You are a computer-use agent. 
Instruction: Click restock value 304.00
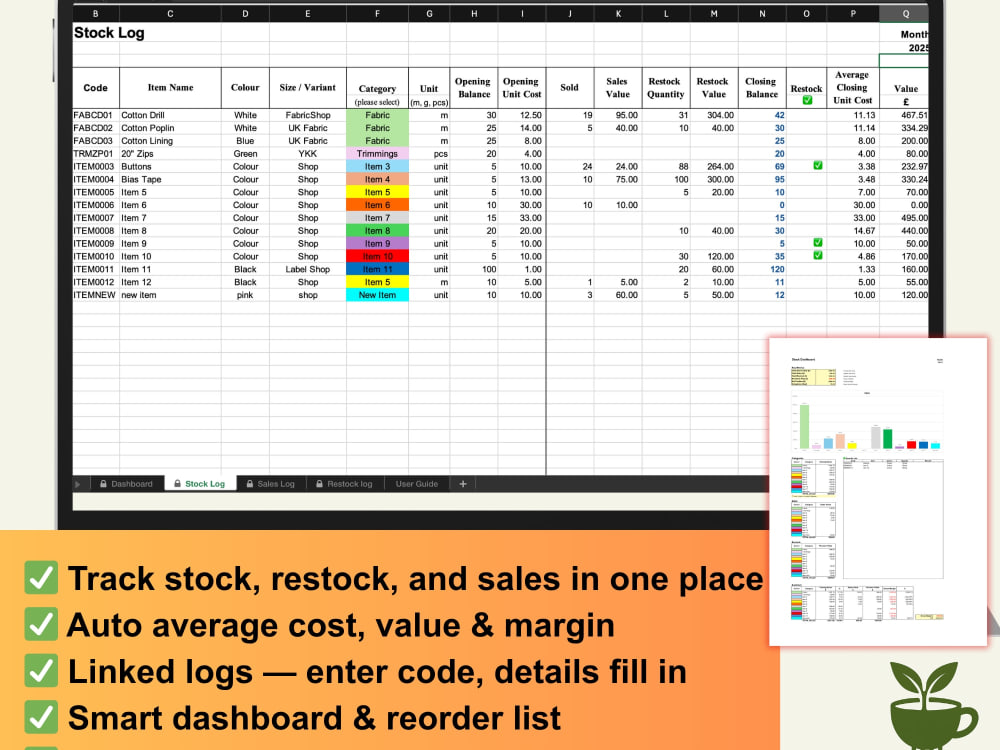(x=714, y=115)
